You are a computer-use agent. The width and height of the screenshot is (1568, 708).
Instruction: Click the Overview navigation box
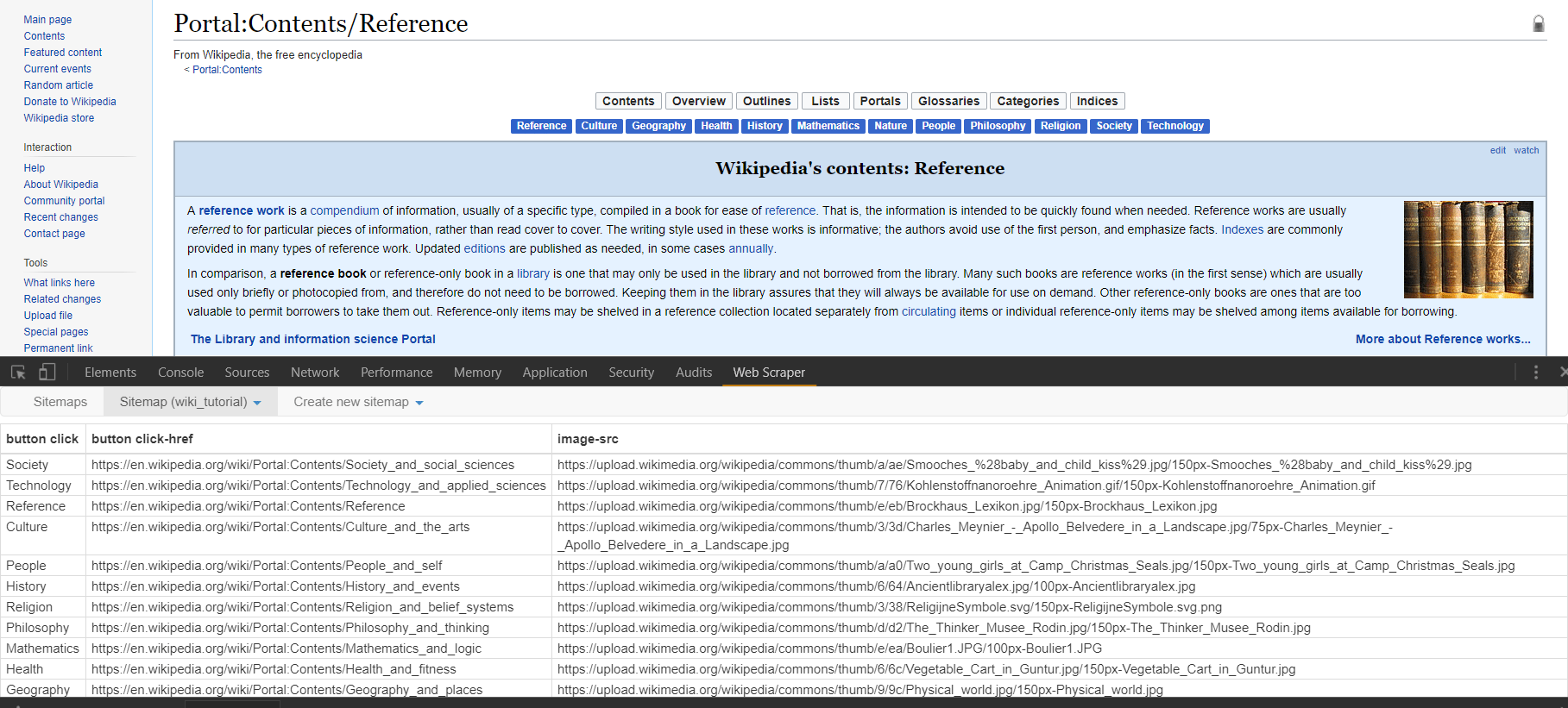pos(699,101)
